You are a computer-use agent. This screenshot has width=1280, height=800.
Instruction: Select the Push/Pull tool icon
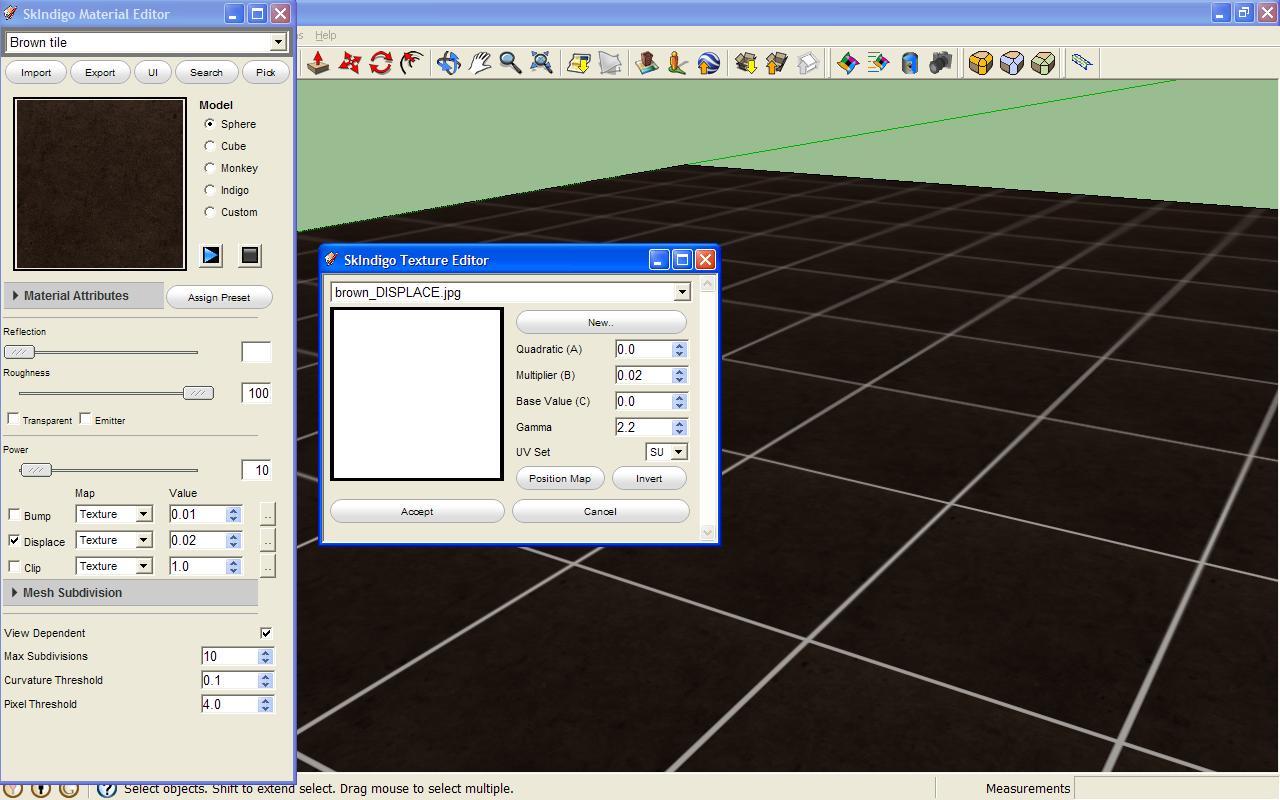click(318, 63)
